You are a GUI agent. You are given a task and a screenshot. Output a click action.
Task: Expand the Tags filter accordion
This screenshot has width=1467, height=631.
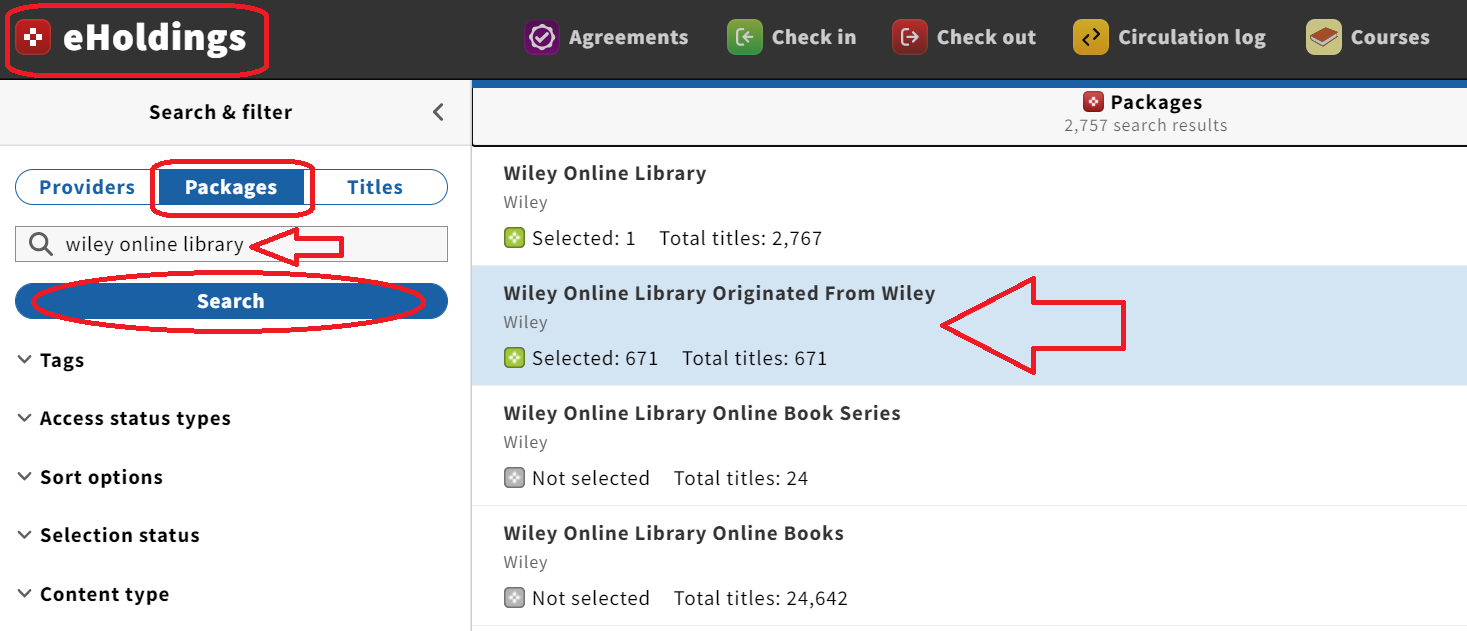click(52, 360)
